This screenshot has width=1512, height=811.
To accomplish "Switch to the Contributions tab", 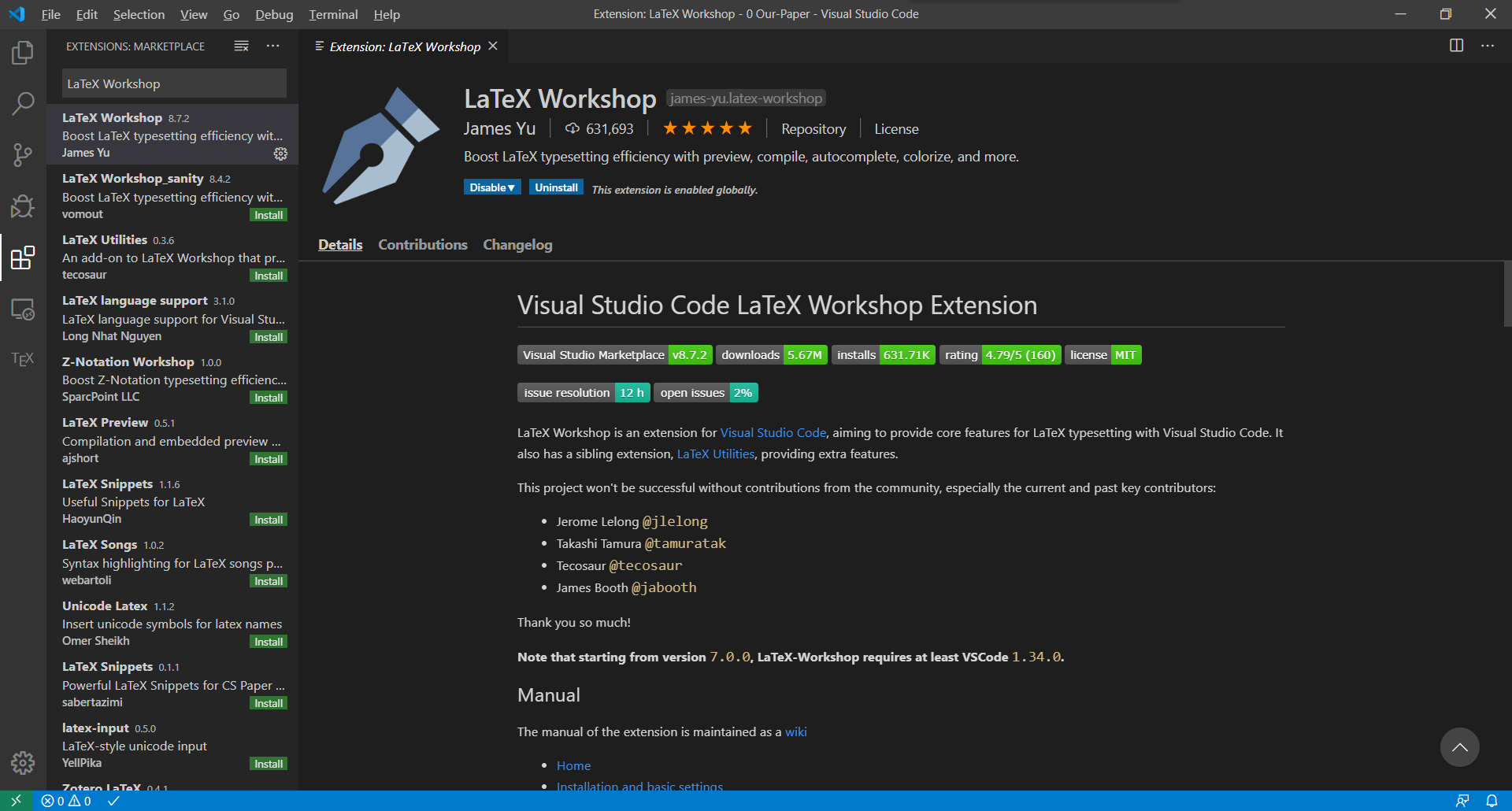I will (x=423, y=245).
